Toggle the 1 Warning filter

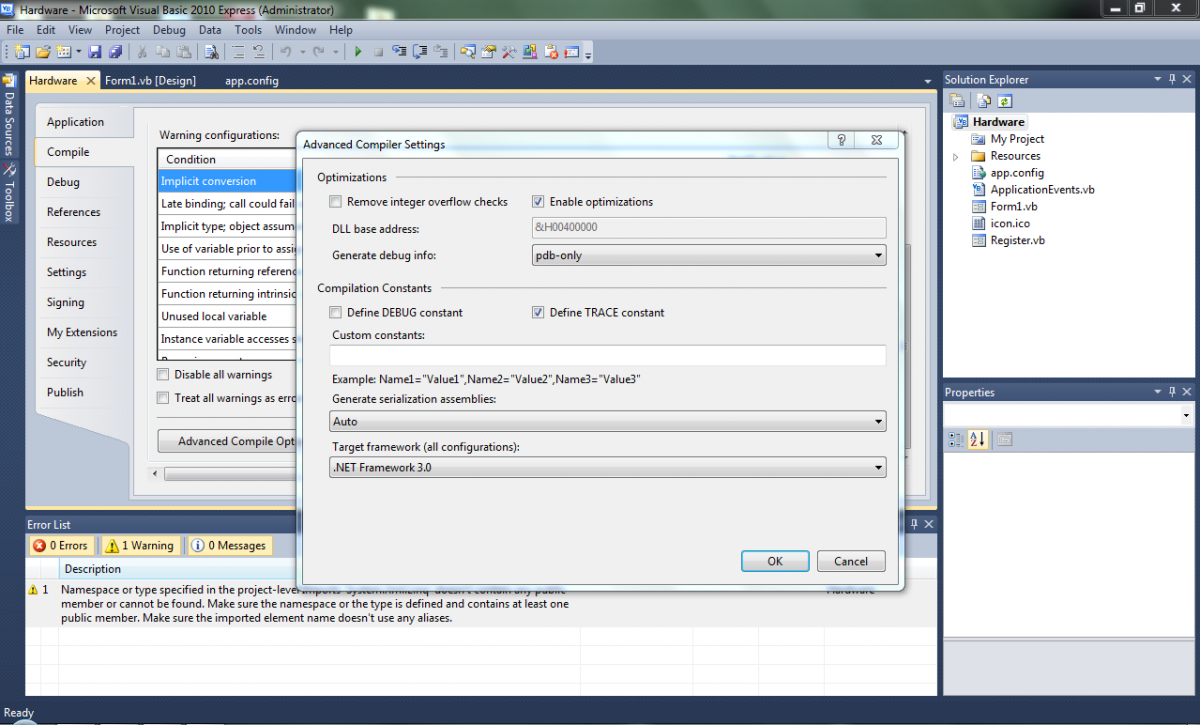tap(140, 546)
